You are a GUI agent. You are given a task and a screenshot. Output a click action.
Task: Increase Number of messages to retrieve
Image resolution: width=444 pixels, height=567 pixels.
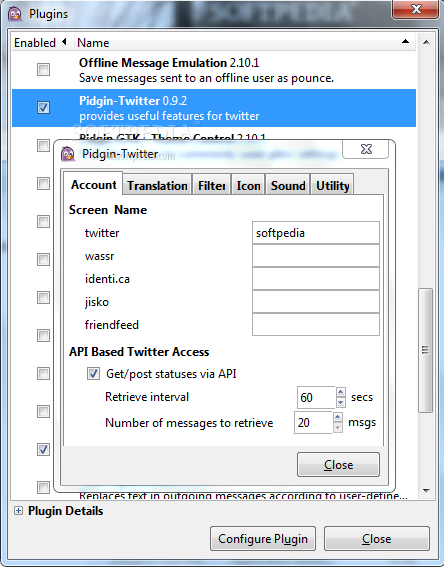338,417
